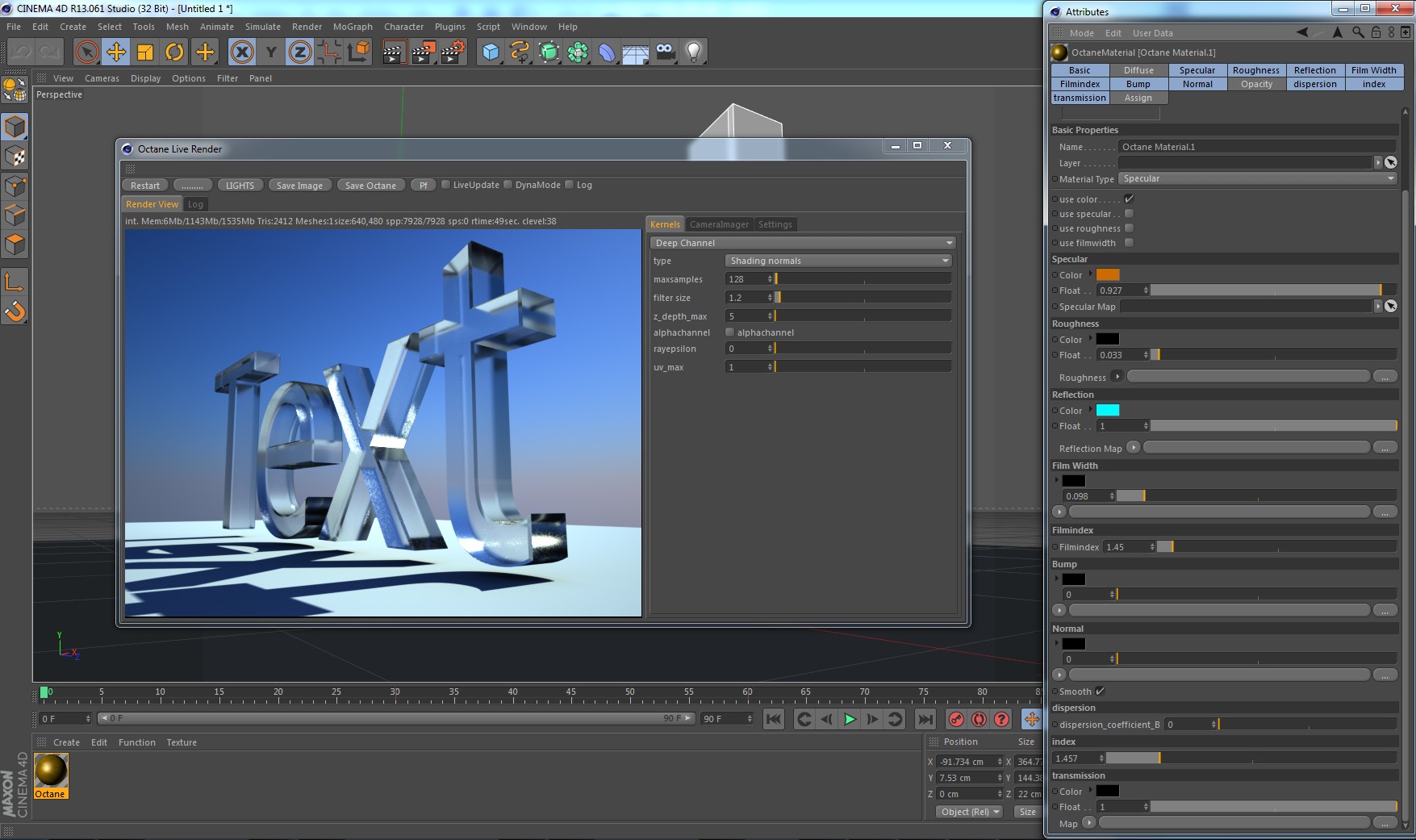The height and width of the screenshot is (840, 1416).
Task: Select the Live Selection tool
Action: click(x=86, y=52)
